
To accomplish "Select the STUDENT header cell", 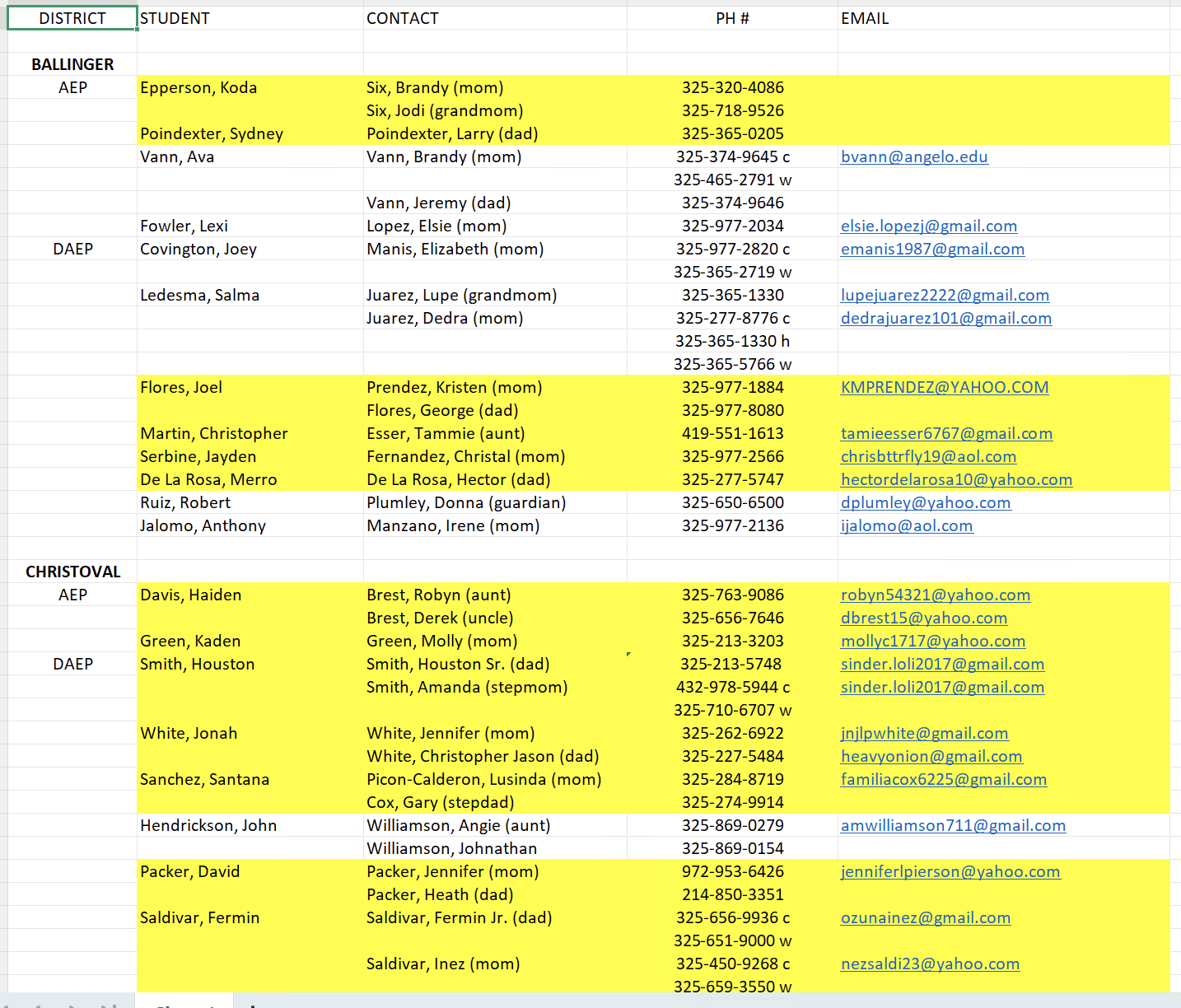I will [250, 18].
